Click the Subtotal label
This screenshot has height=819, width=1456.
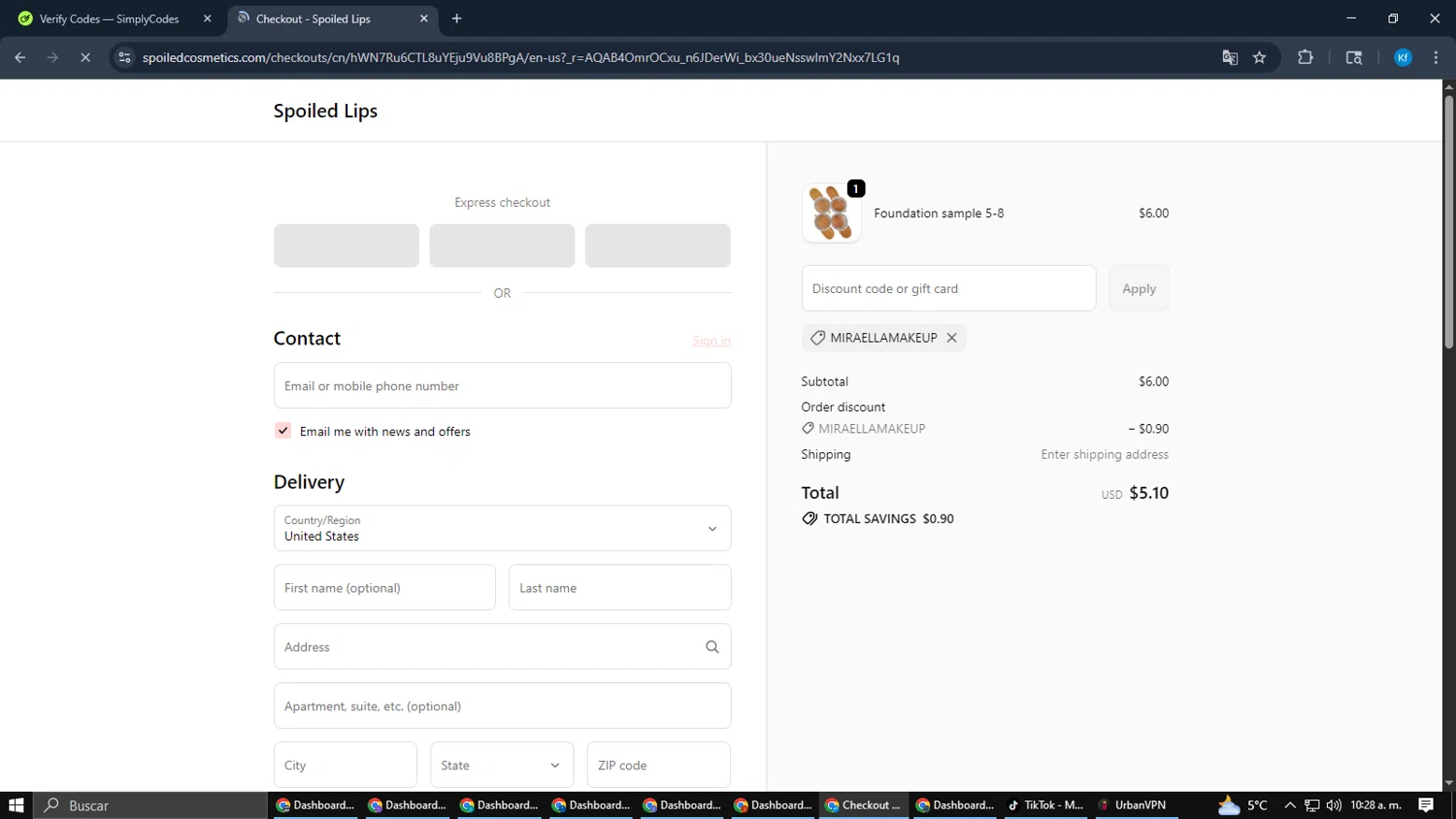pos(824,381)
